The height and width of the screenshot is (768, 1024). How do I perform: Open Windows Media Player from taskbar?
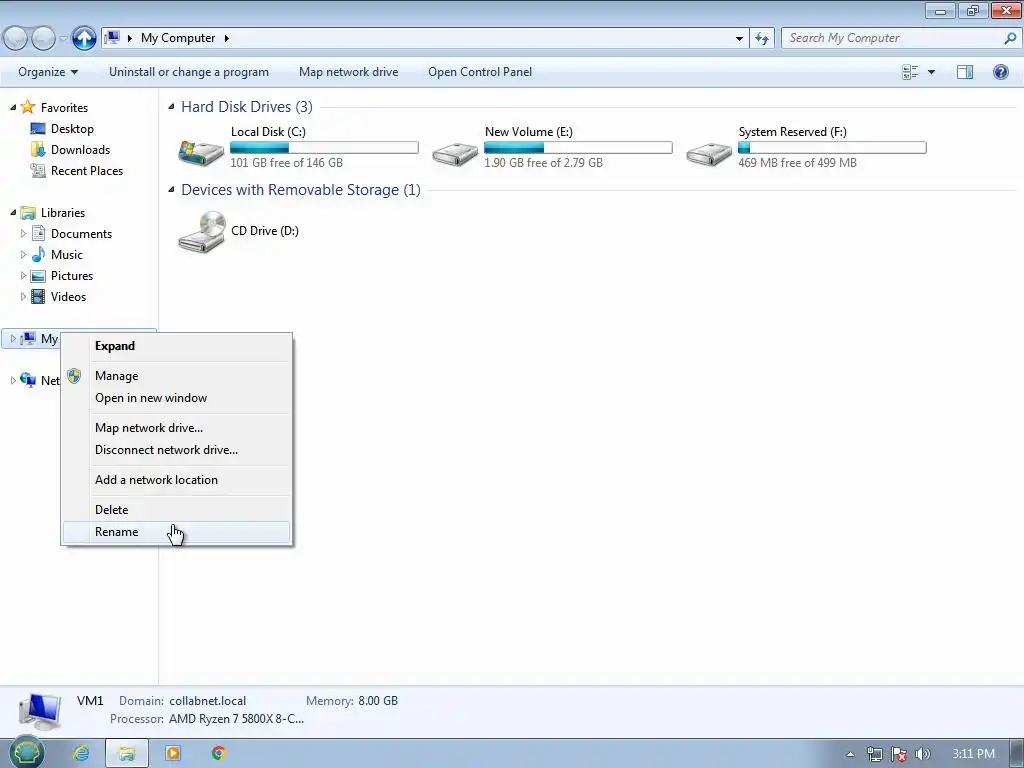coord(173,754)
